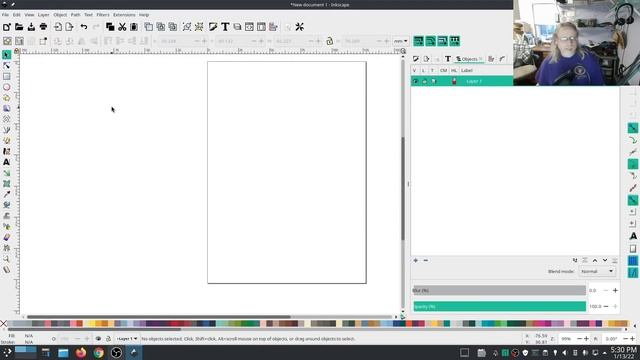Screen dimensions: 640x360
Task: Select the Spiral tool
Action: tap(7, 119)
